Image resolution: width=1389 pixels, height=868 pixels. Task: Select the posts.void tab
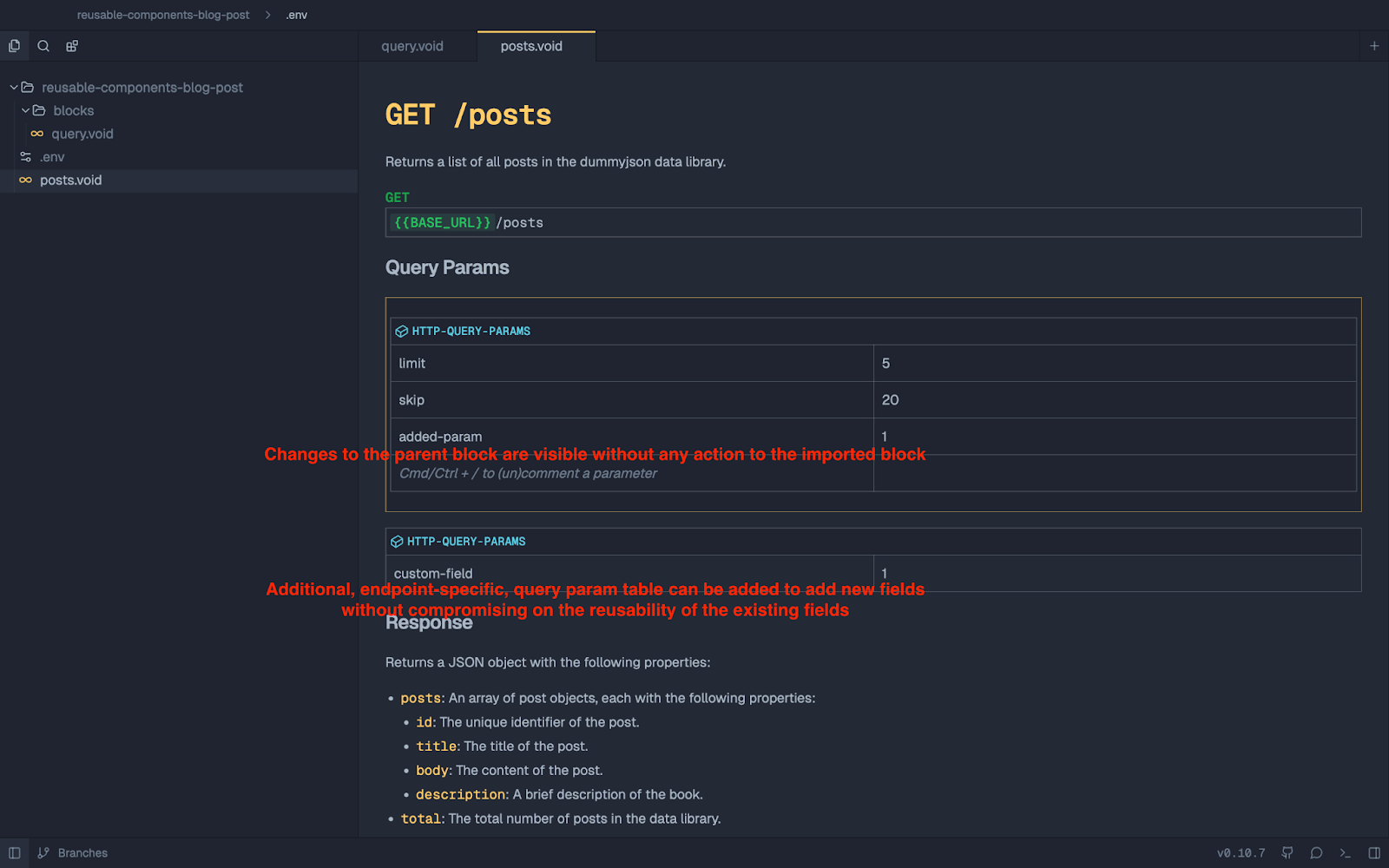pyautogui.click(x=531, y=46)
